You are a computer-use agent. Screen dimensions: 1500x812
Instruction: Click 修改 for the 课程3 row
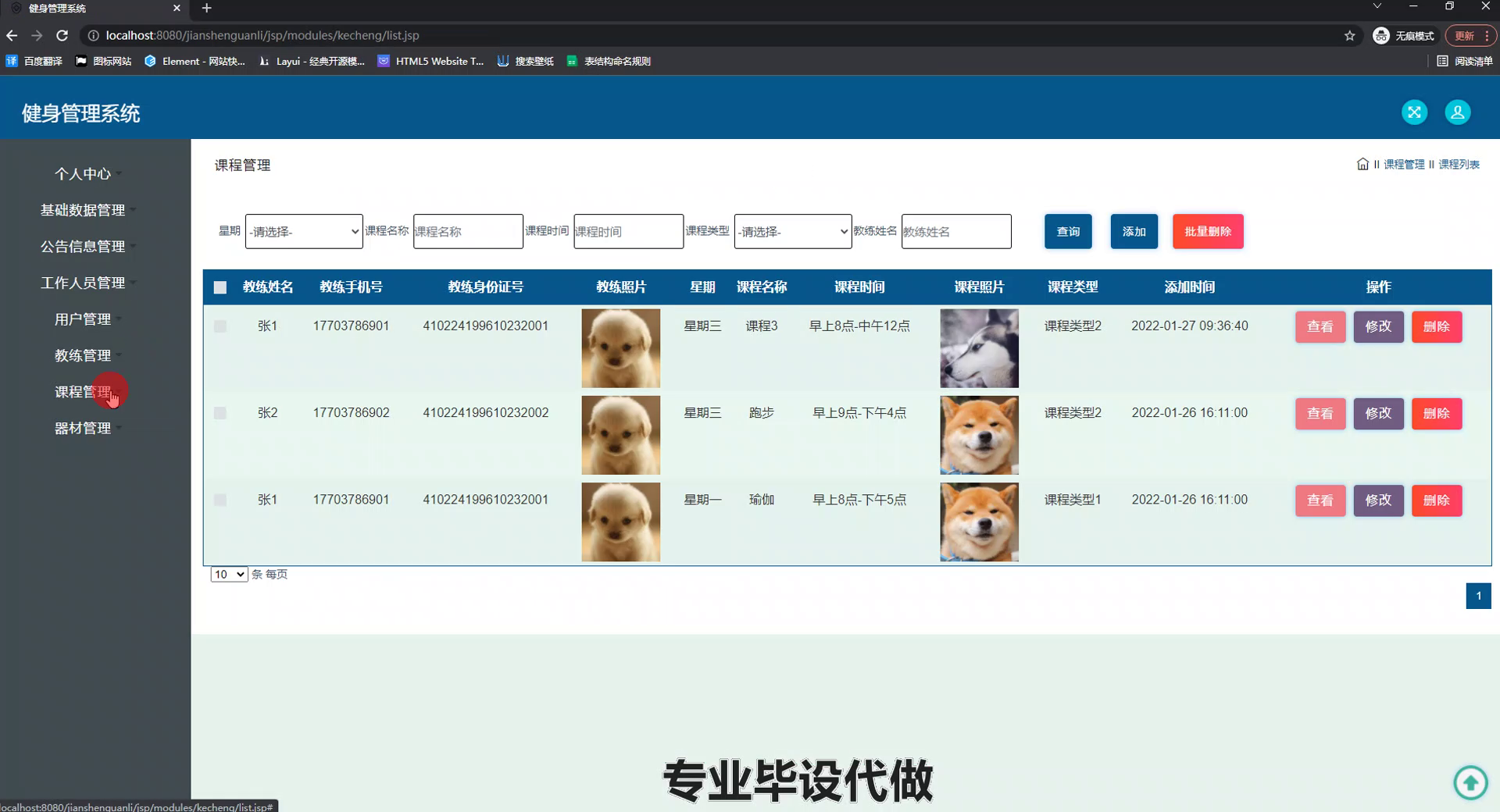pos(1379,326)
